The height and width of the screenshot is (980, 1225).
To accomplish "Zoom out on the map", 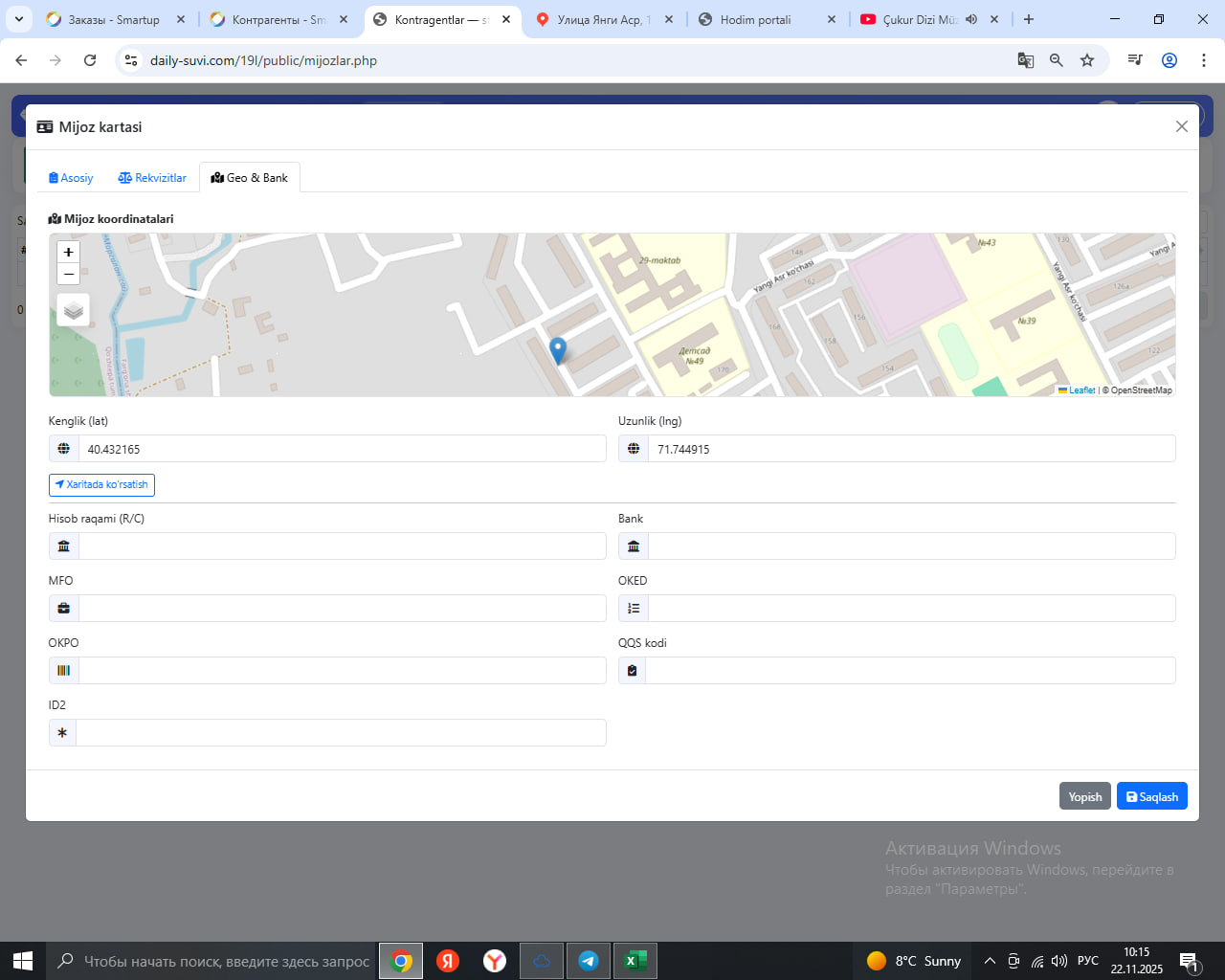I will pyautogui.click(x=68, y=275).
